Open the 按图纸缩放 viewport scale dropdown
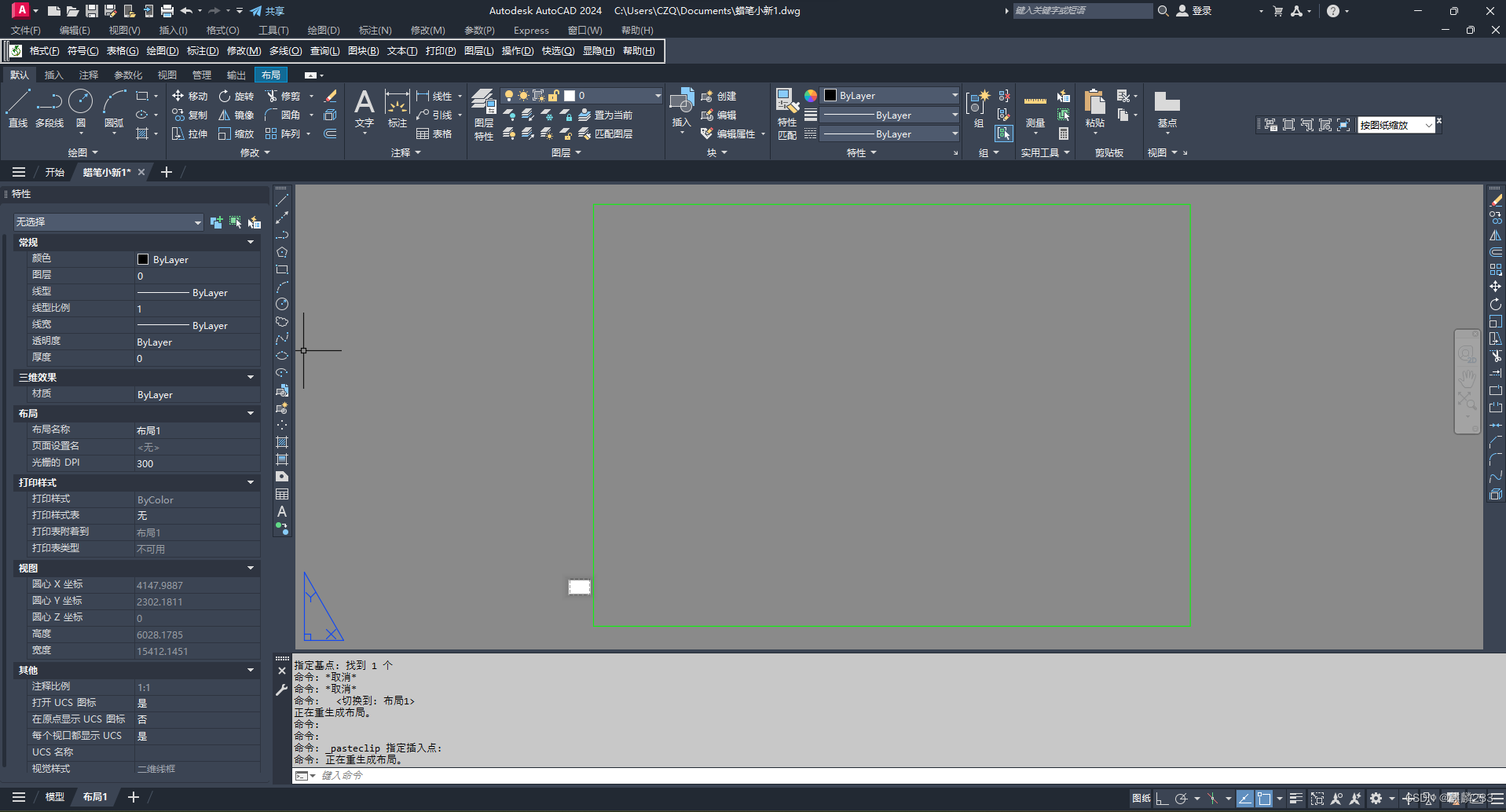Image resolution: width=1506 pixels, height=812 pixels. [x=1396, y=126]
